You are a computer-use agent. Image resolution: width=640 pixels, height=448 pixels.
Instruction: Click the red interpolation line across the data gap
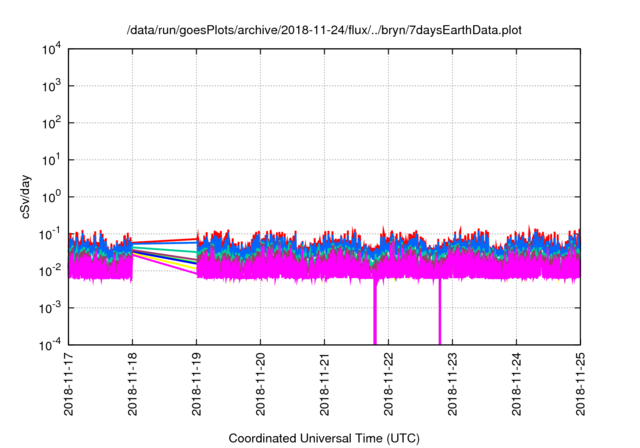[x=164, y=241]
